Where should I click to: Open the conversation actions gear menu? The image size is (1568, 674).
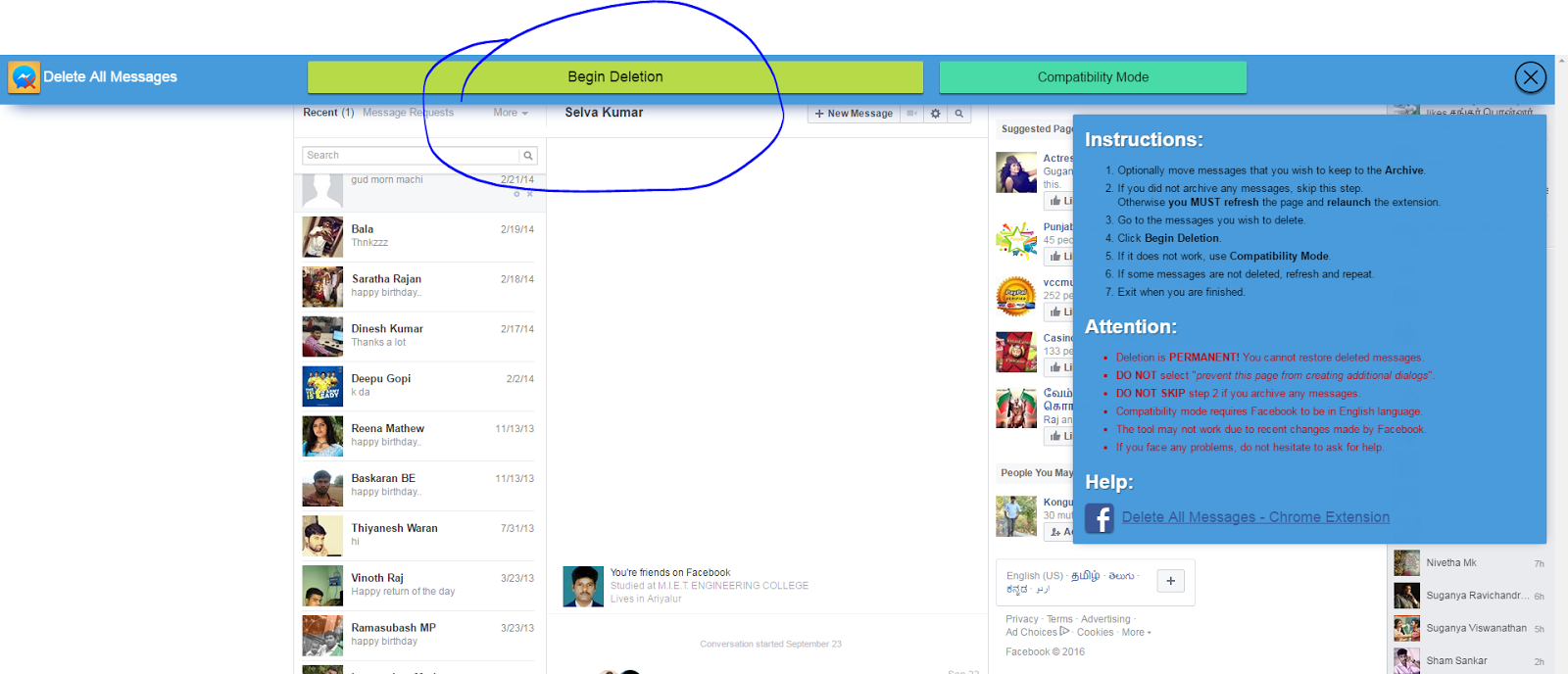click(936, 114)
